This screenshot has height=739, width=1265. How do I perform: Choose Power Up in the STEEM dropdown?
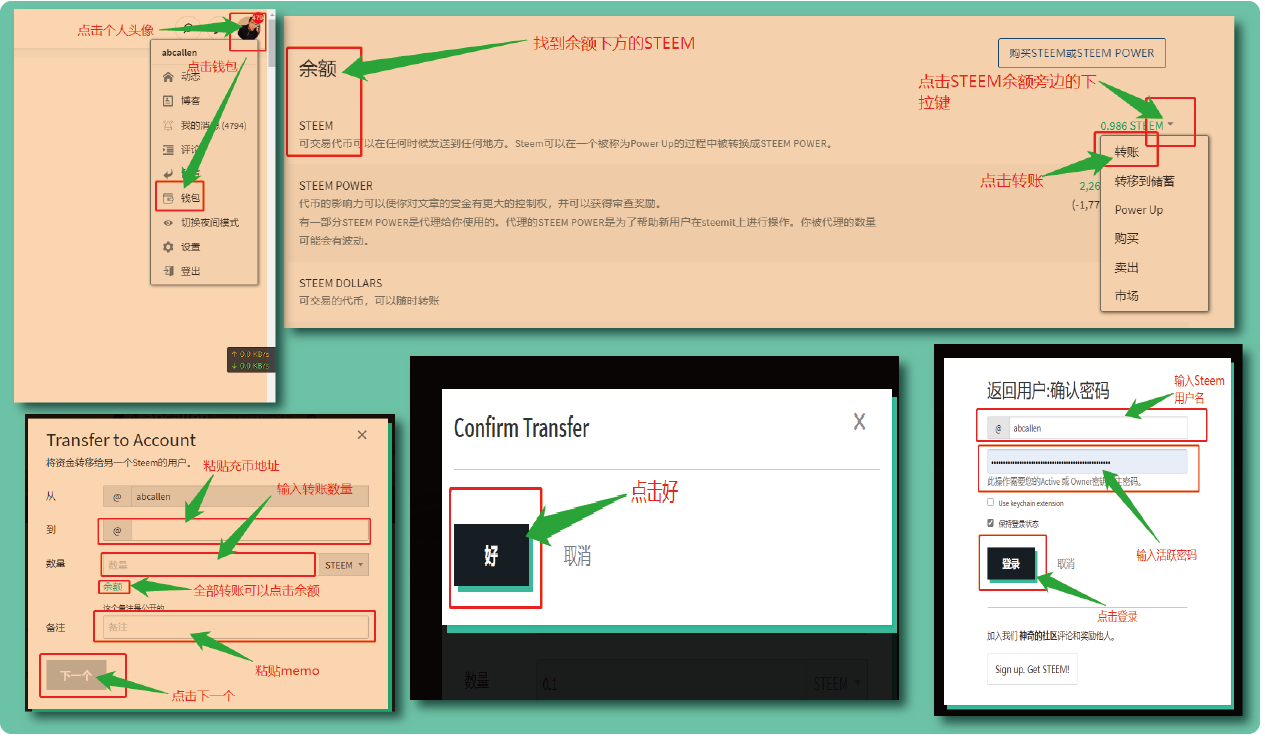1139,210
